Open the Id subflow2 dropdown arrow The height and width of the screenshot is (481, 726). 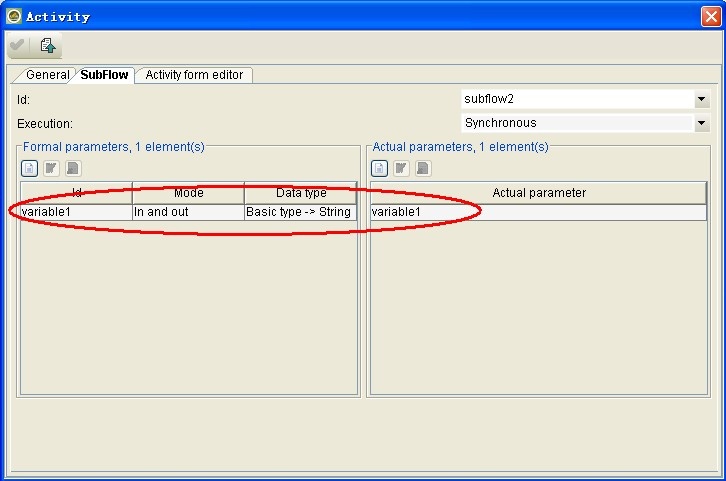701,100
